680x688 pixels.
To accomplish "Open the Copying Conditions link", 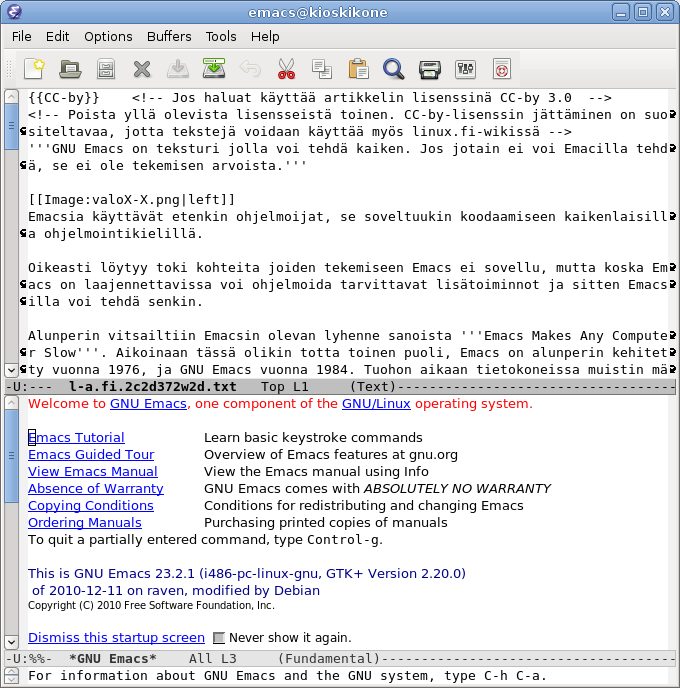I will 91,505.
